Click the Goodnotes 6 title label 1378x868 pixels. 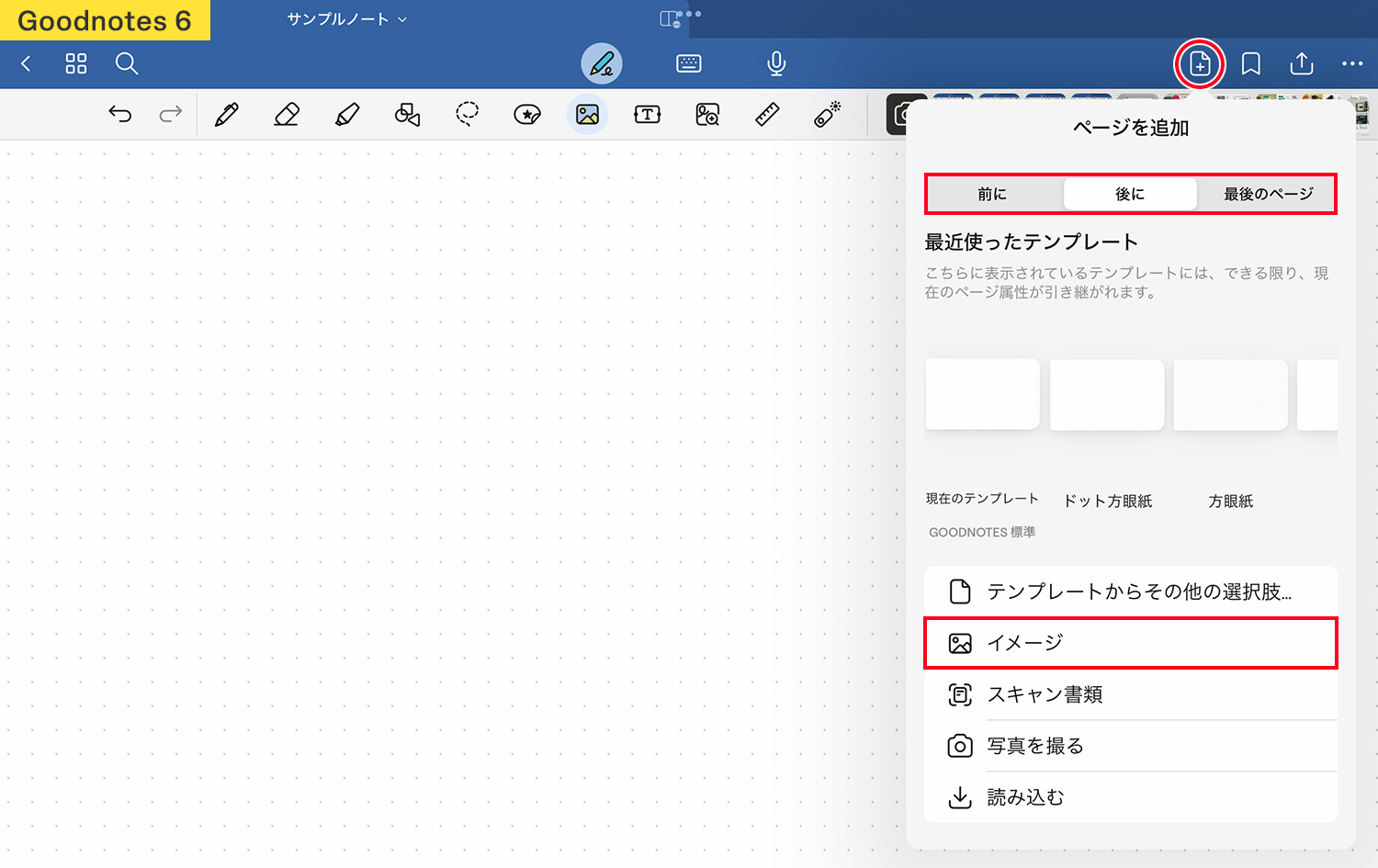[x=105, y=20]
